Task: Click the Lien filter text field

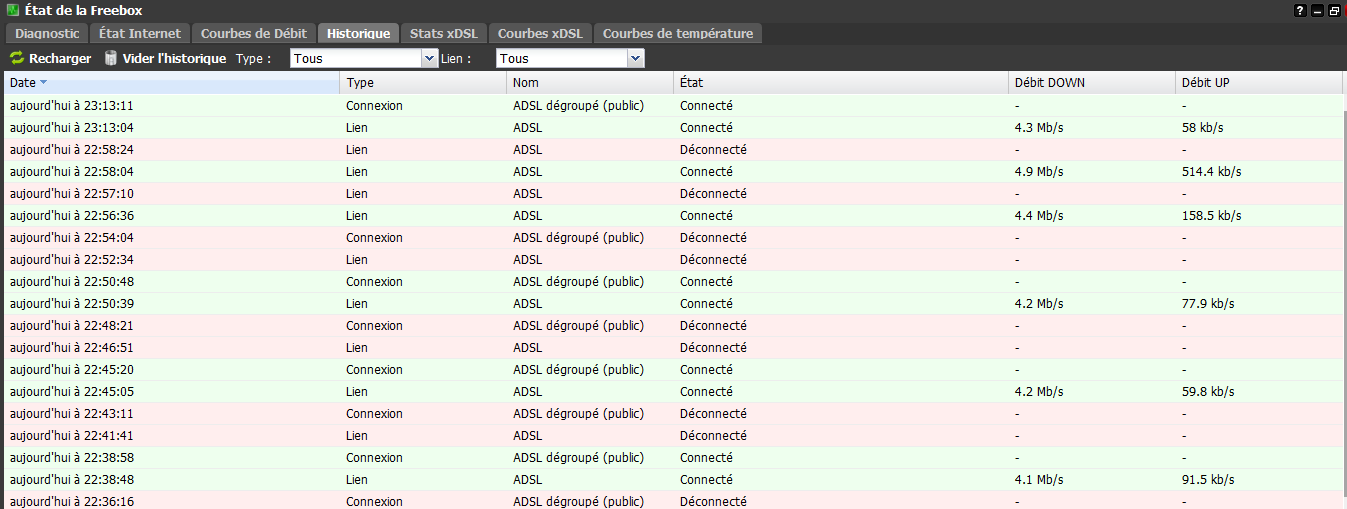Action: click(x=561, y=59)
